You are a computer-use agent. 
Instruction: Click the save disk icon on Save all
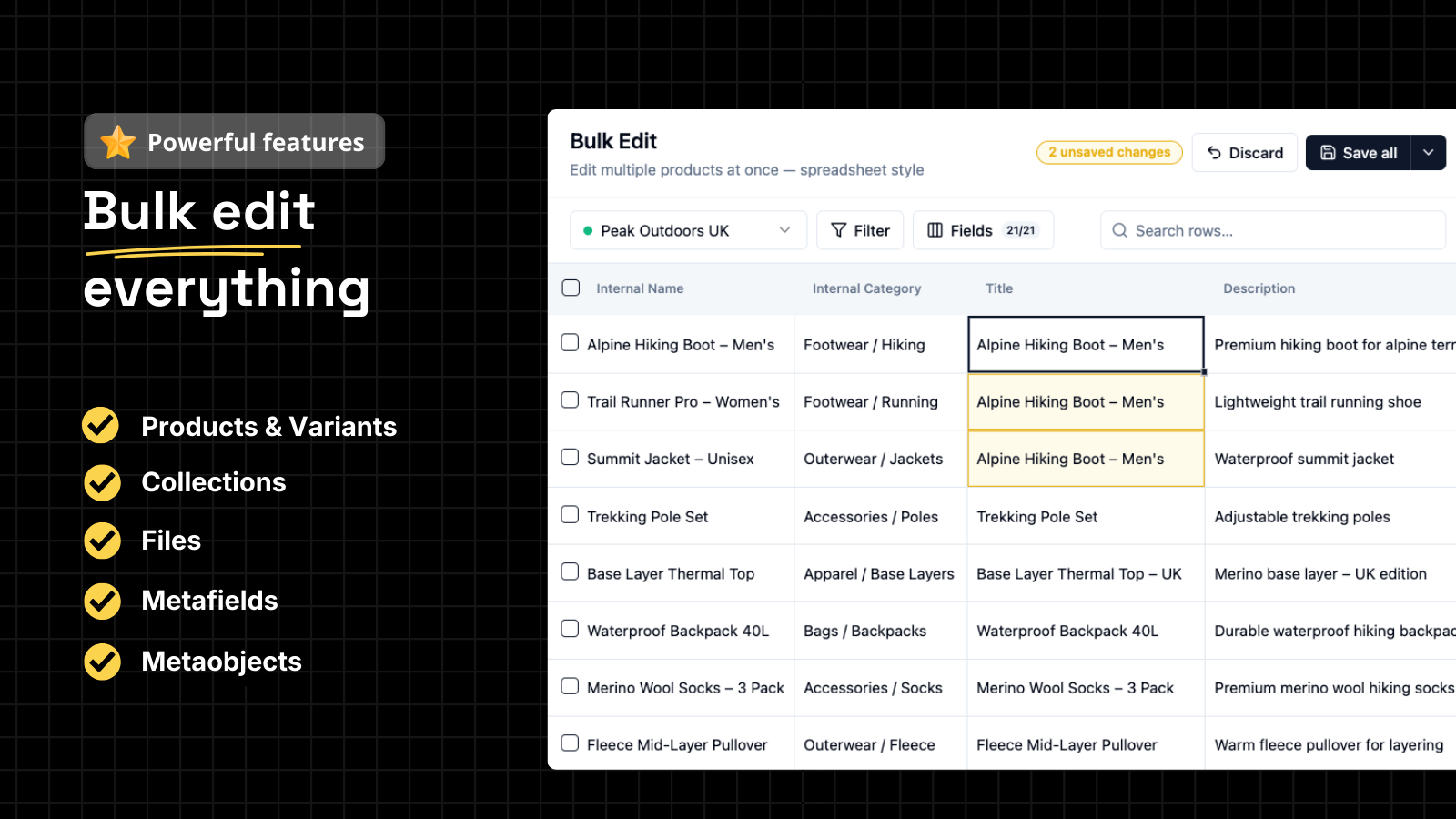(x=1330, y=152)
